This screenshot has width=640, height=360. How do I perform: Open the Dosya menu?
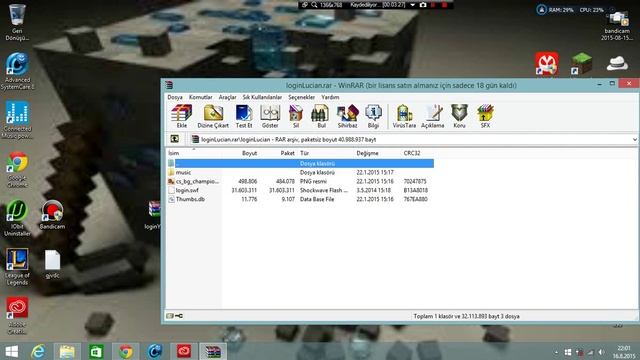coord(175,97)
